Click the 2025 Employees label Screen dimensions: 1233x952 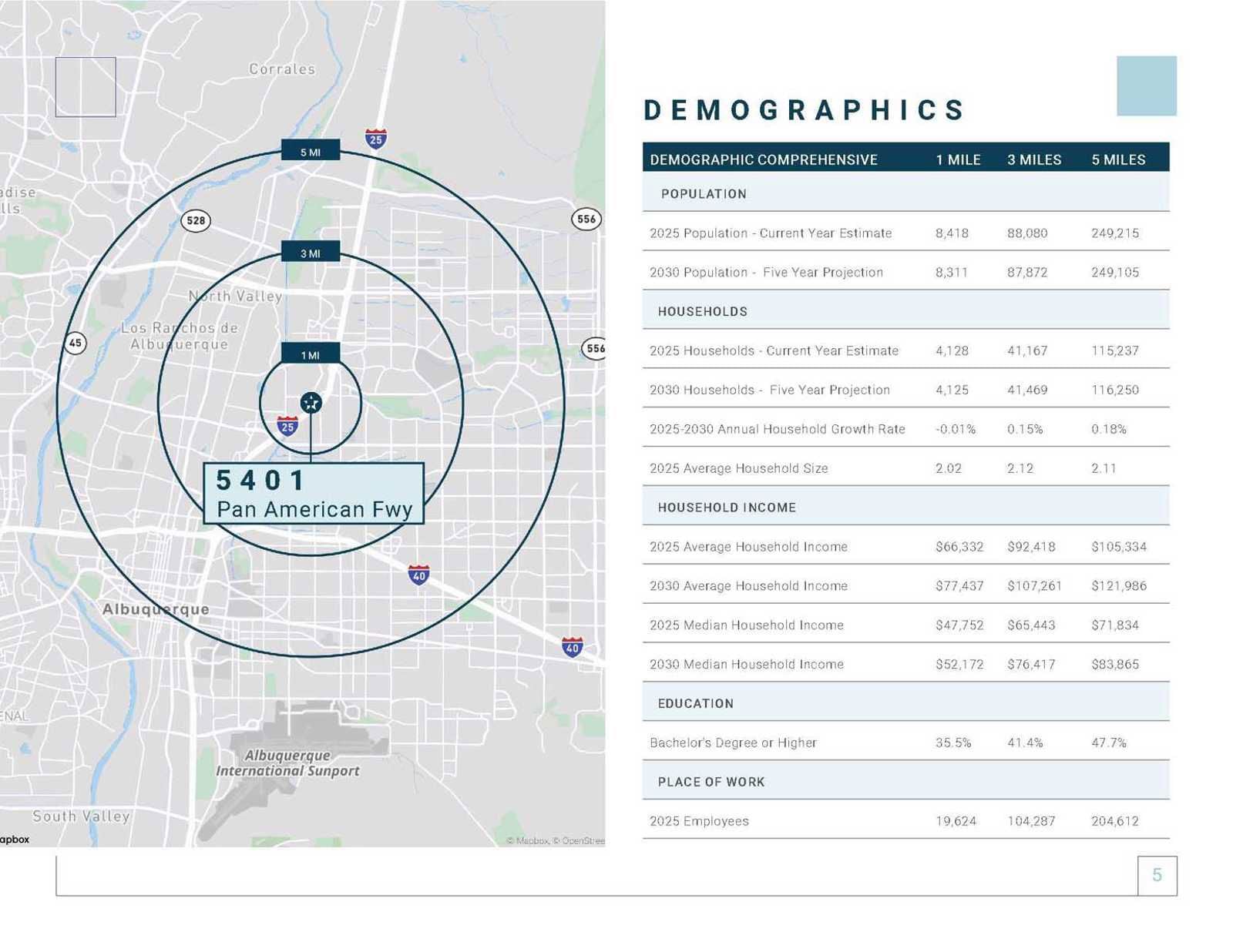point(699,821)
